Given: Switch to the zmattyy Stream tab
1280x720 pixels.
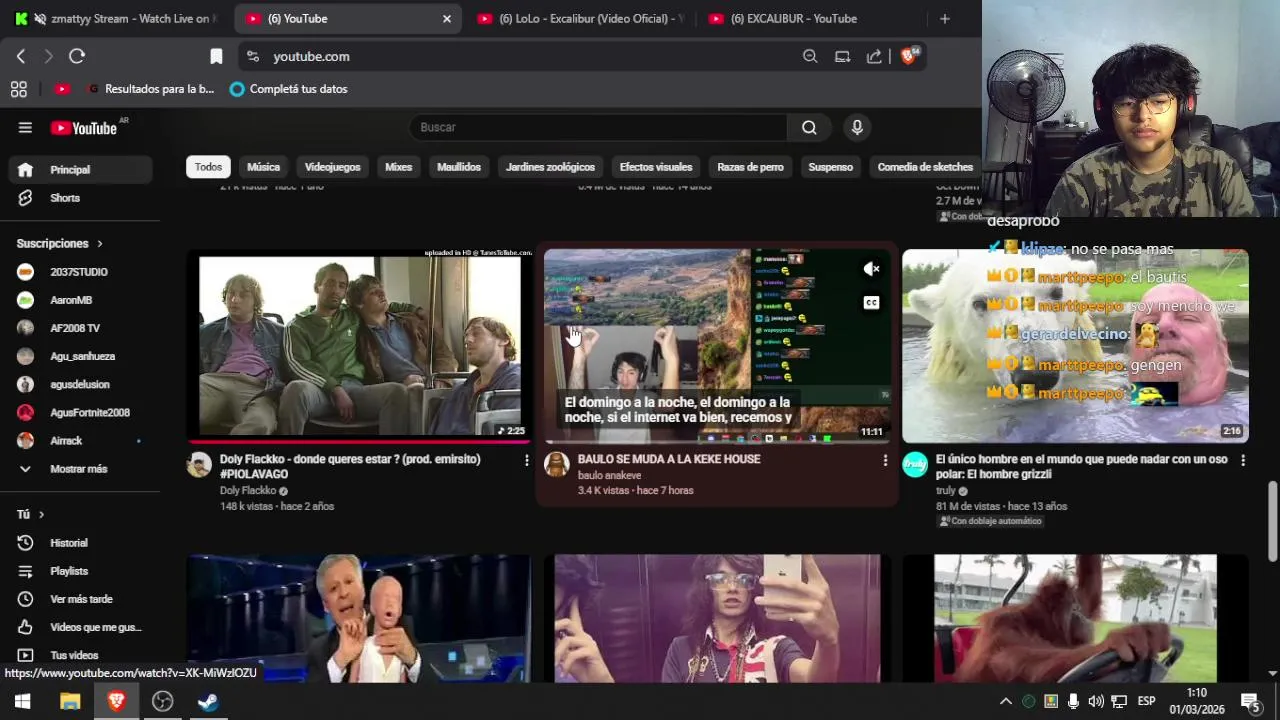Looking at the screenshot, I should (117, 18).
